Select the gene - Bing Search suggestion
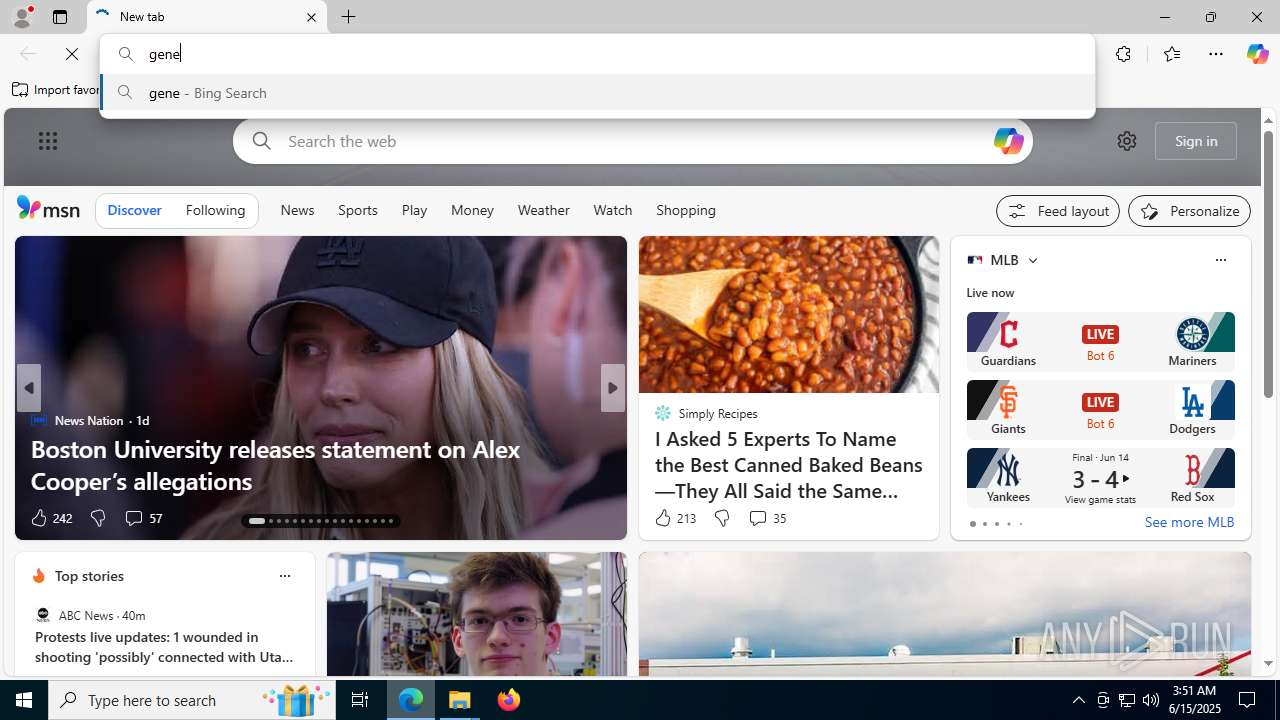The height and width of the screenshot is (720, 1280). click(x=598, y=92)
